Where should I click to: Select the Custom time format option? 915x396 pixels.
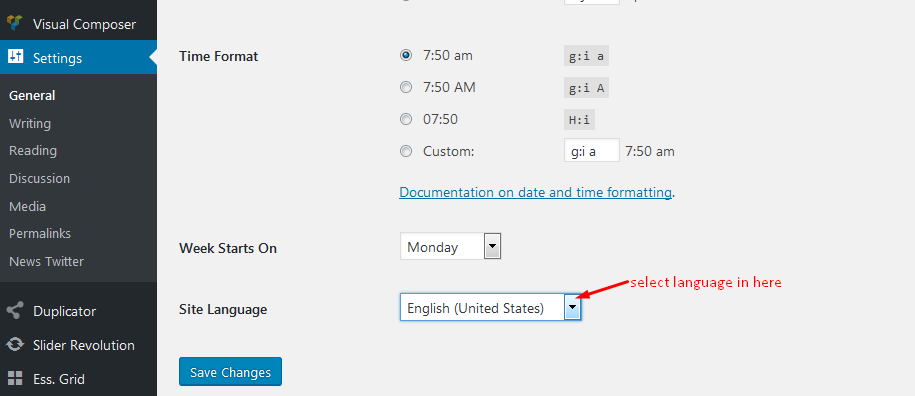tap(406, 152)
